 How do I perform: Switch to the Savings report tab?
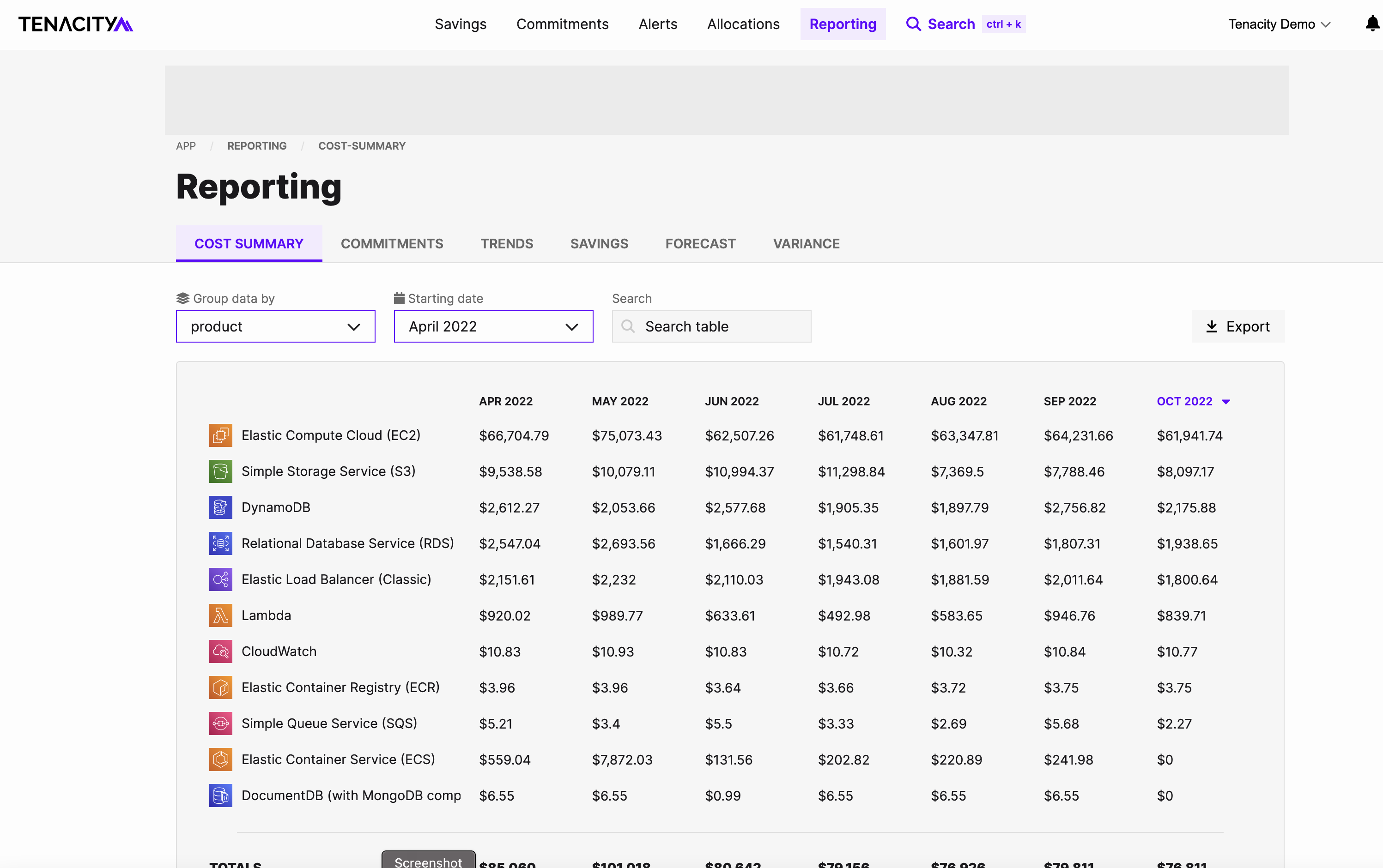point(599,243)
